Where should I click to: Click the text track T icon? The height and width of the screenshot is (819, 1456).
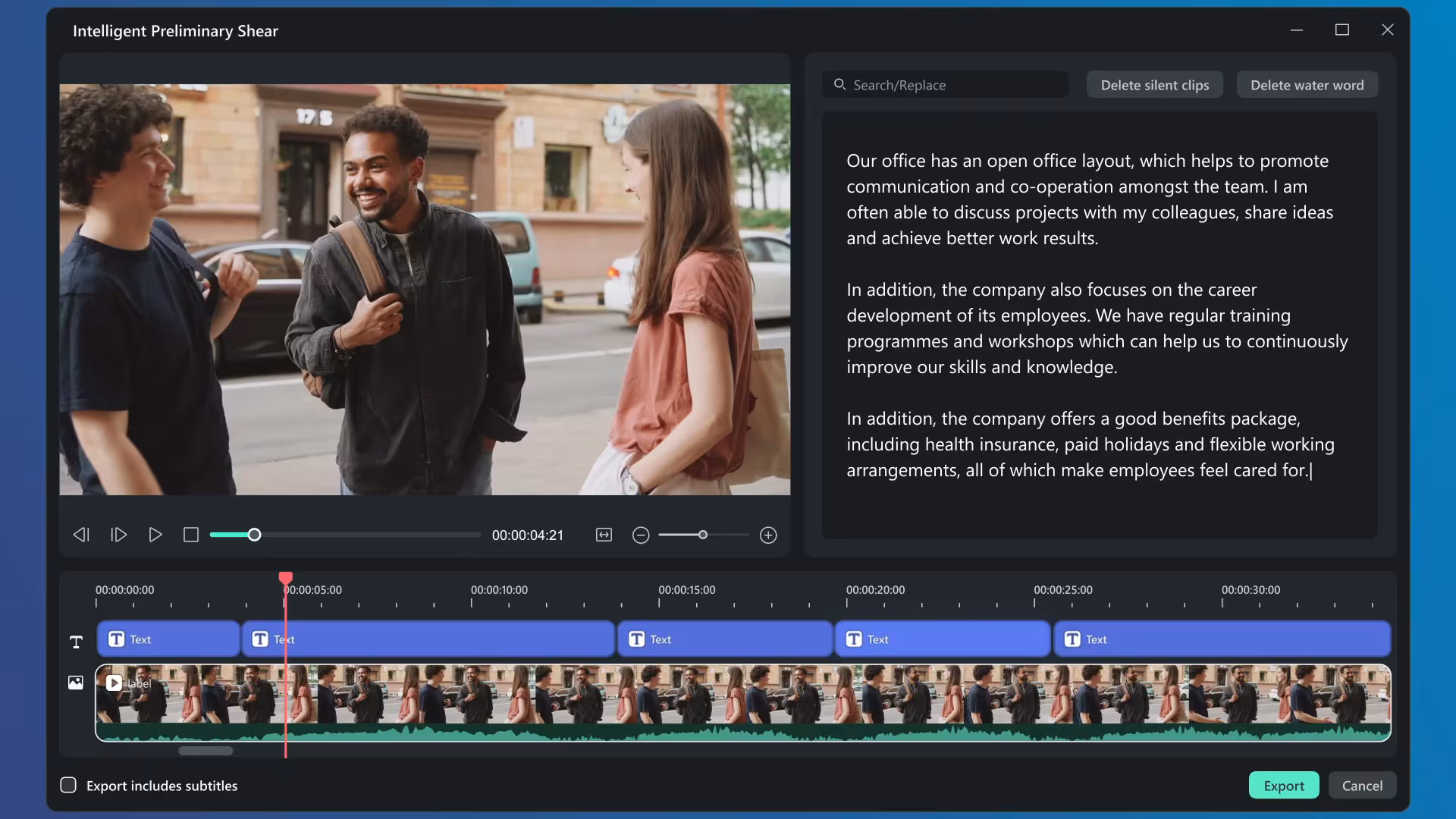point(76,642)
